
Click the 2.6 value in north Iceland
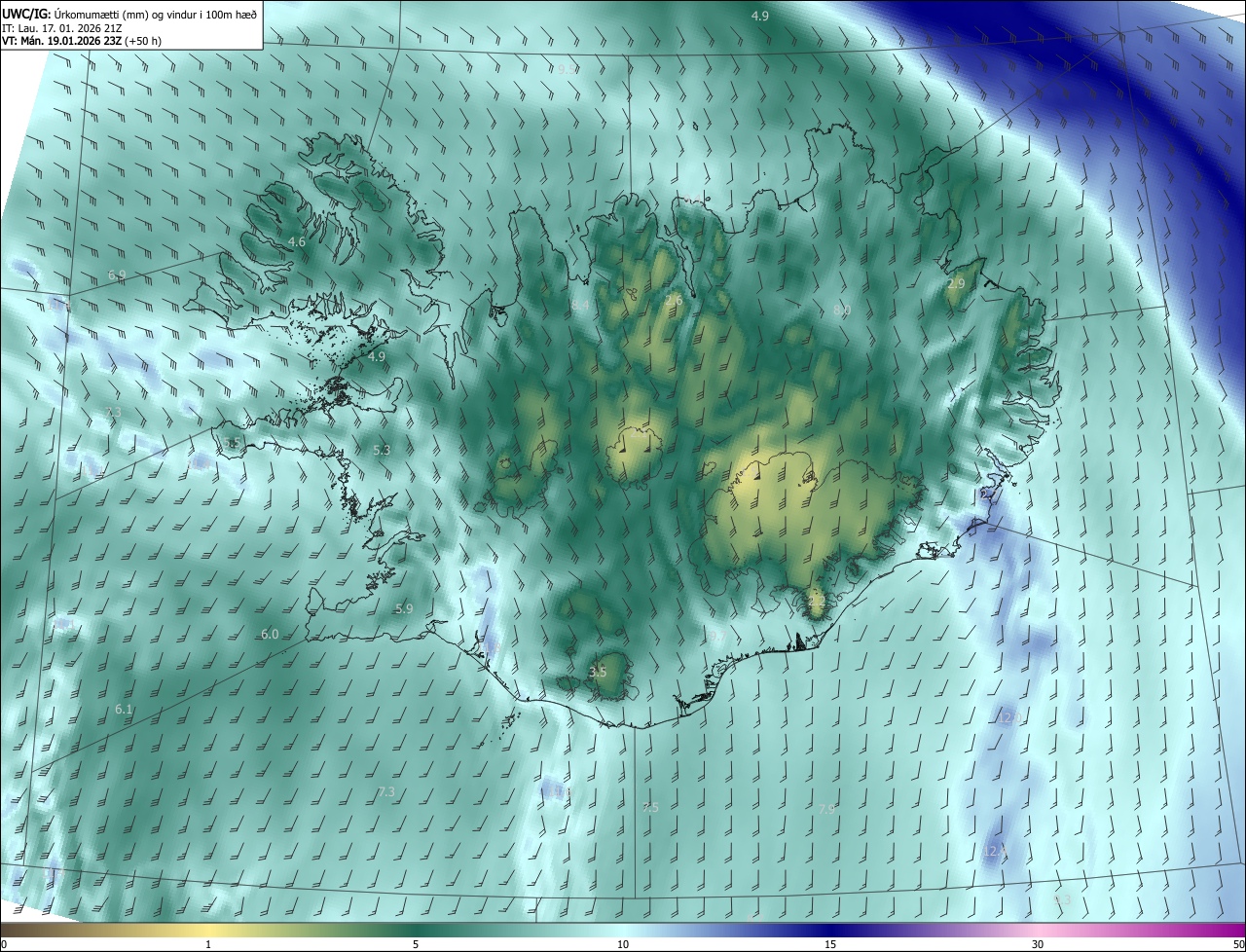(x=674, y=301)
